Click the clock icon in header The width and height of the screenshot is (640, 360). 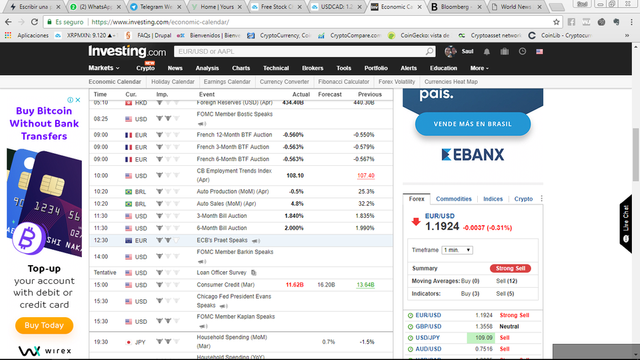click(522, 51)
